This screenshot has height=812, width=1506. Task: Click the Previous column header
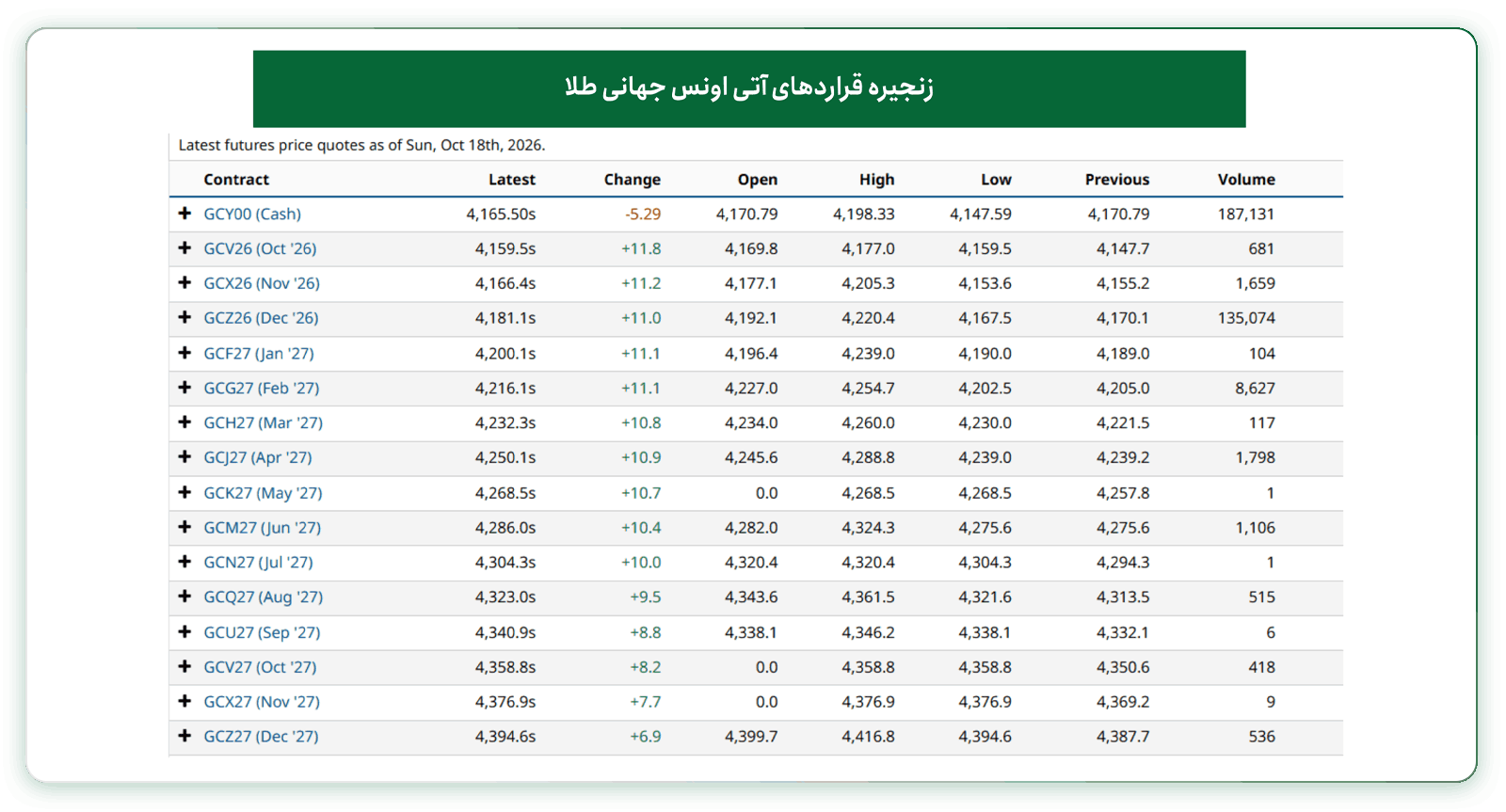1117,179
